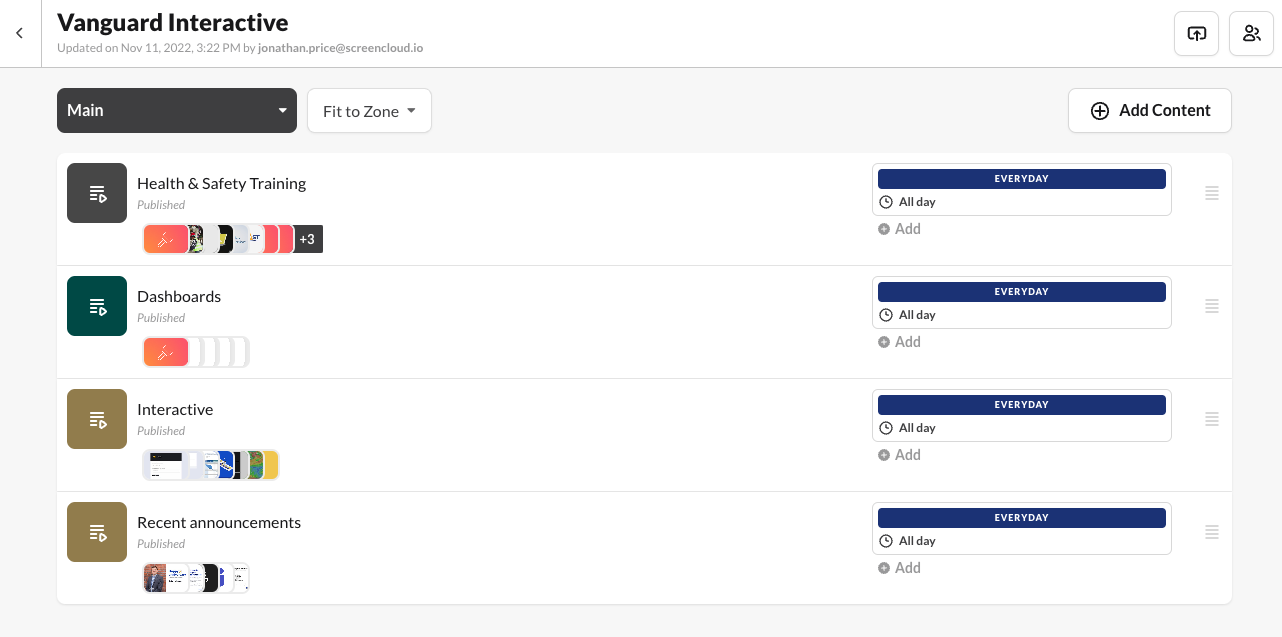1282x637 pixels.
Task: Click drag handle for Health & Safety Training
Action: pos(1211,193)
